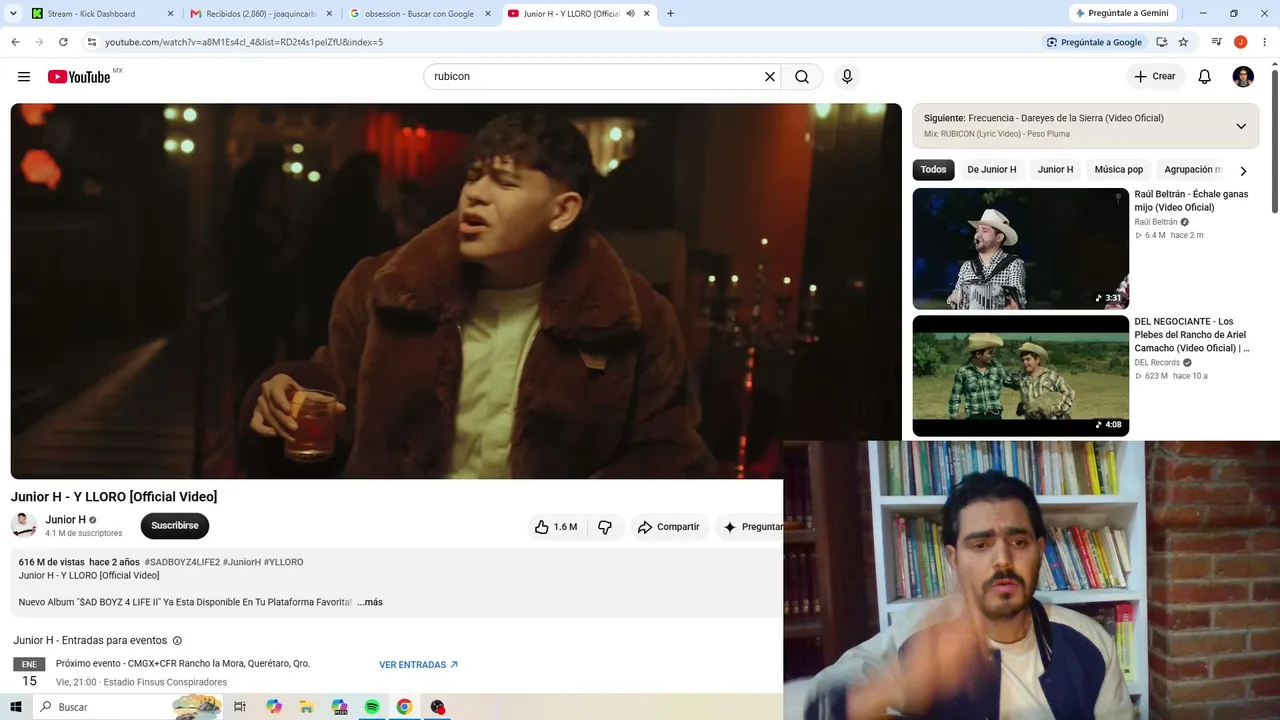Go back to the previous page
The image size is (1280, 720).
pos(15,42)
